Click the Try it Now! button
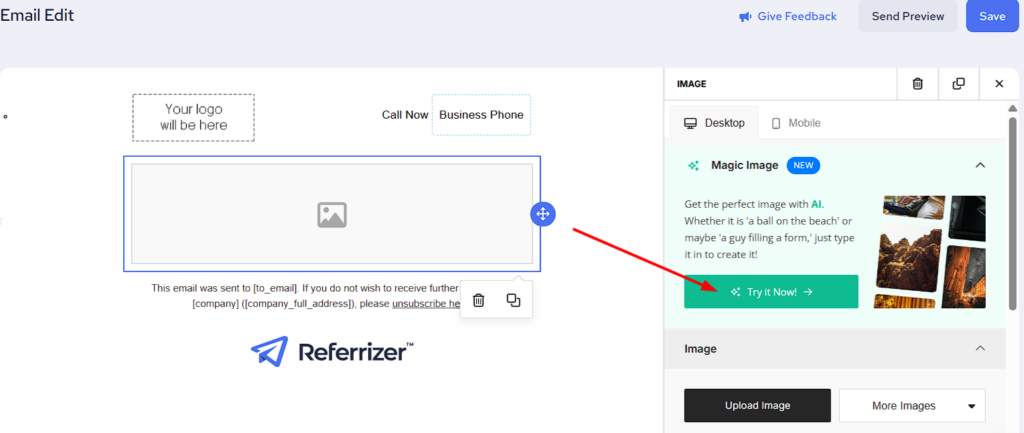Viewport: 1024px width, 433px height. click(771, 292)
